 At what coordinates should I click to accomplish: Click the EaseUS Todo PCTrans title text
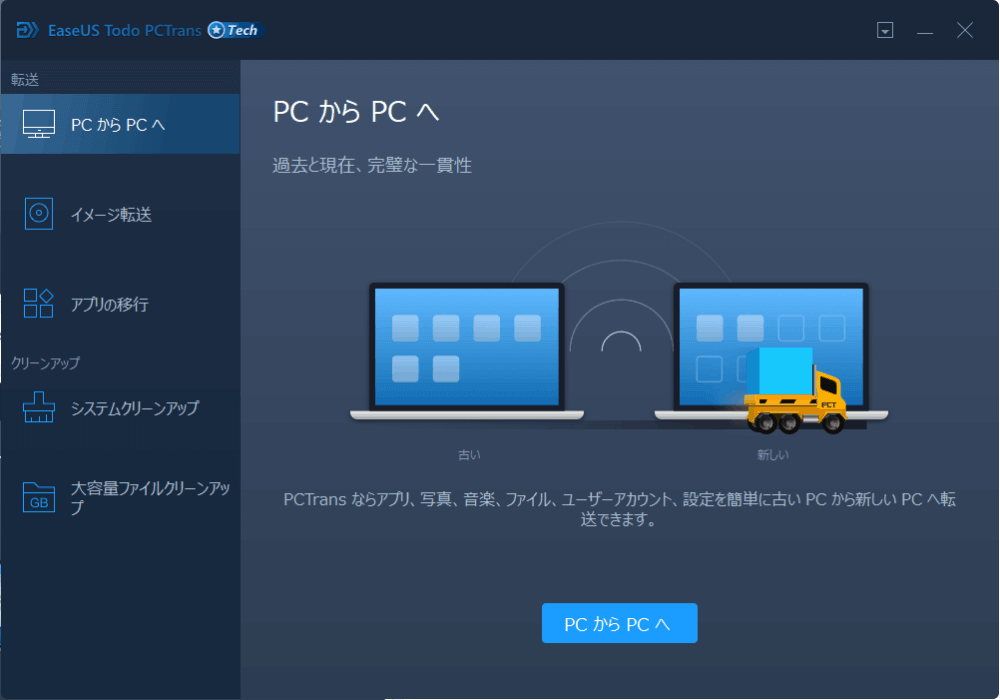pyautogui.click(x=124, y=30)
